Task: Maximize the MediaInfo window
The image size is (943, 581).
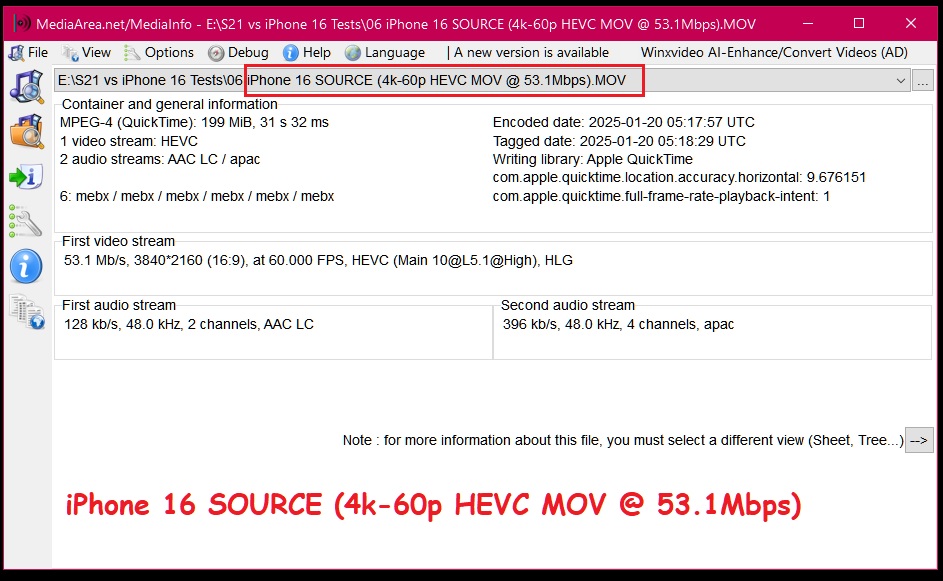Action: [x=859, y=23]
